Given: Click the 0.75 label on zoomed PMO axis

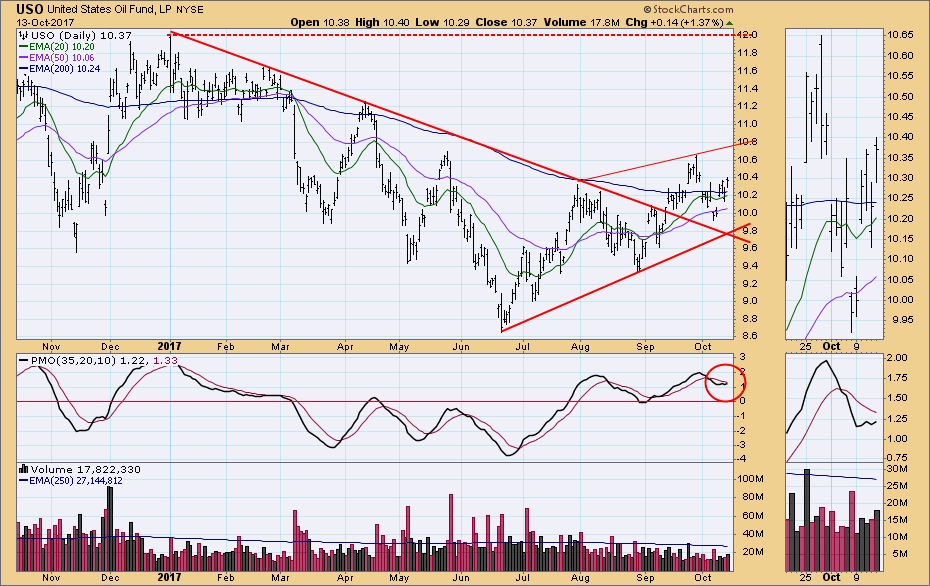Looking at the screenshot, I should (x=897, y=458).
